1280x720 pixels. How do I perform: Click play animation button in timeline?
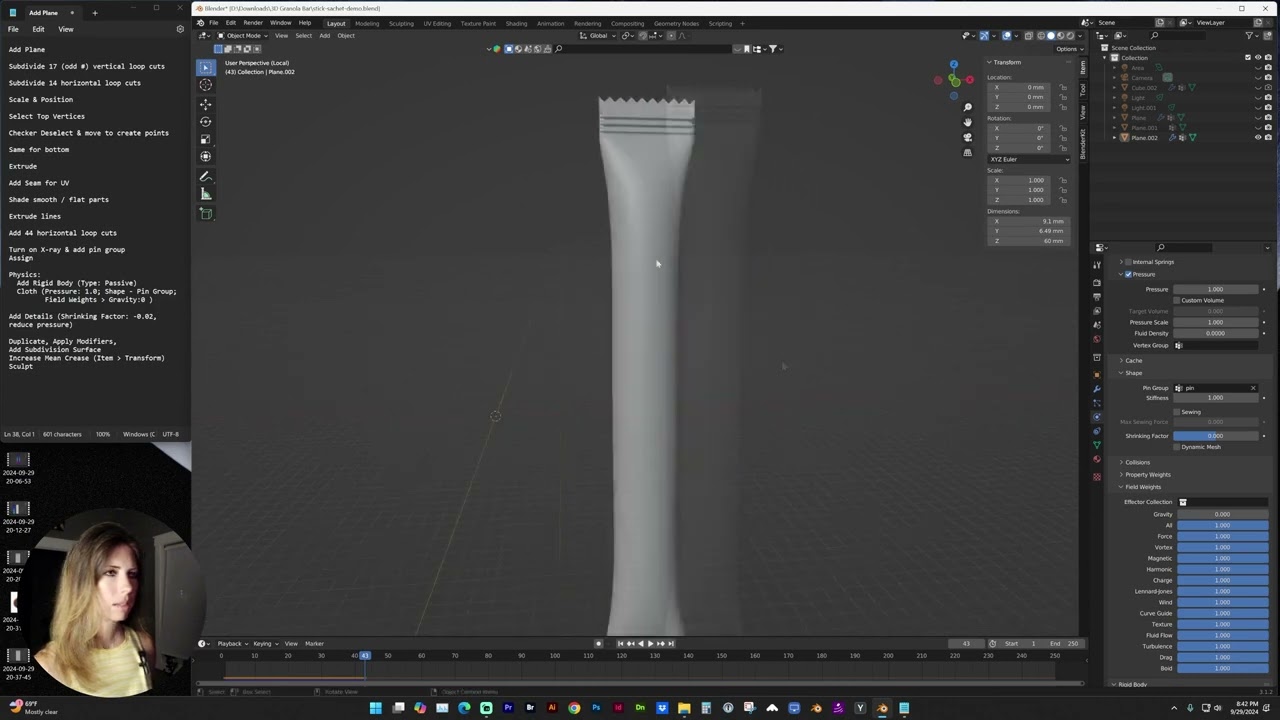(x=650, y=643)
